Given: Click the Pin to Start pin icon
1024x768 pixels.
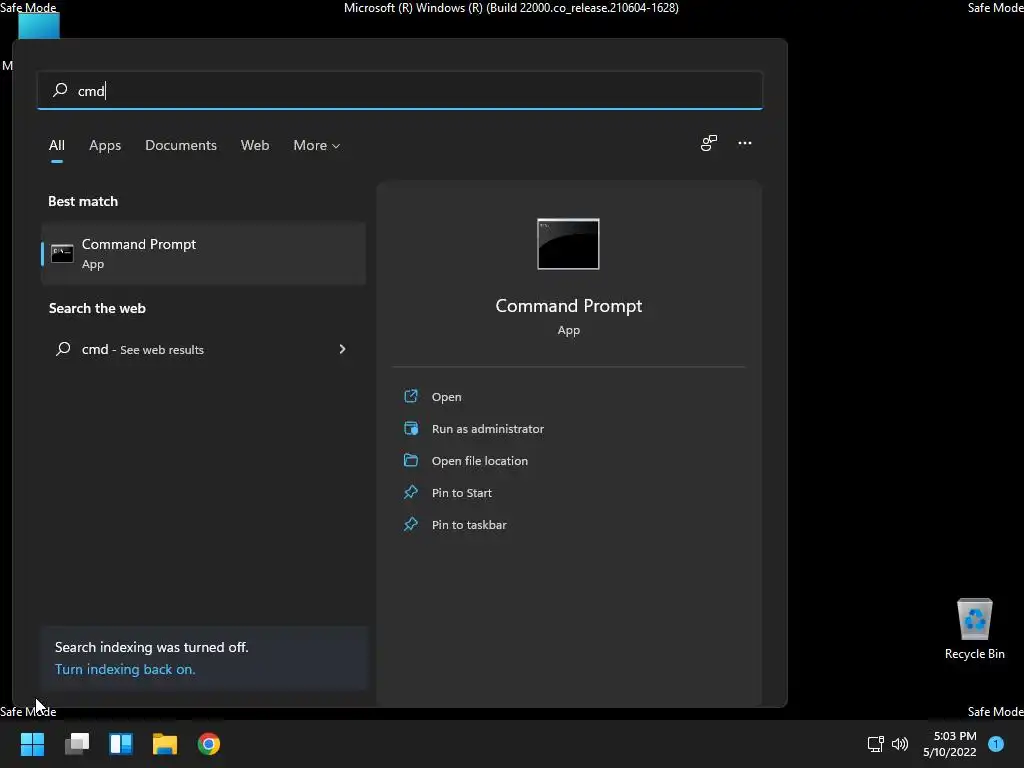Looking at the screenshot, I should point(411,492).
